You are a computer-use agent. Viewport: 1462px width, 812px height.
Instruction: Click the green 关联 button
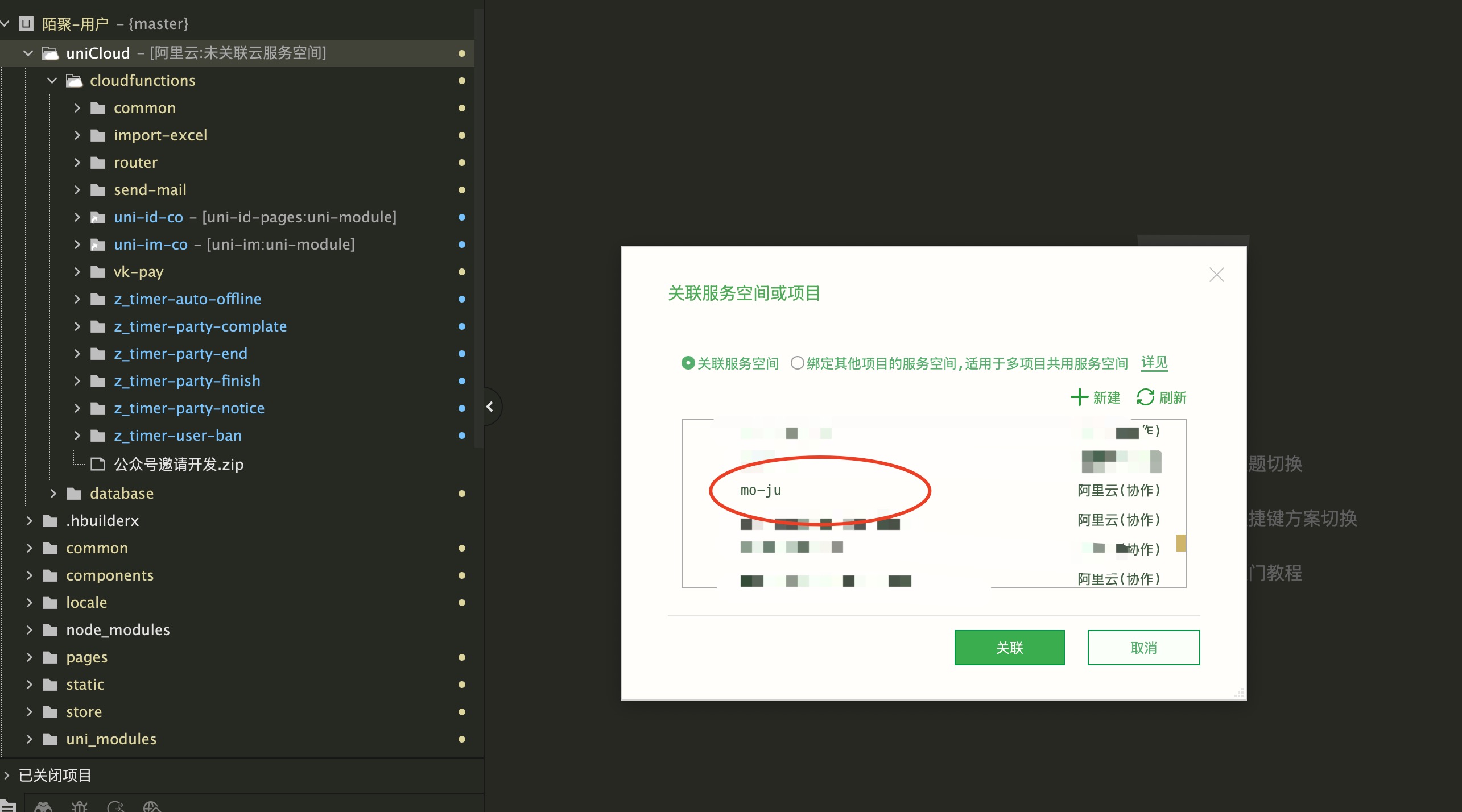tap(1009, 647)
